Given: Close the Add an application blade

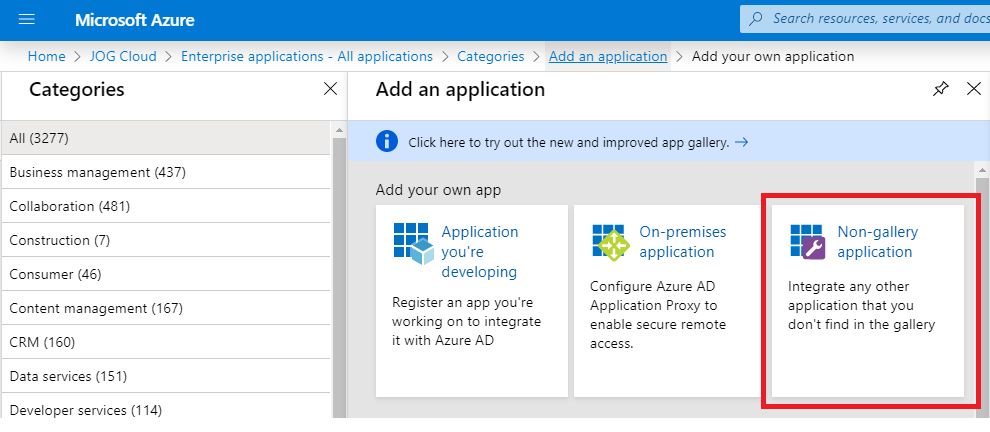Looking at the screenshot, I should pos(974,90).
